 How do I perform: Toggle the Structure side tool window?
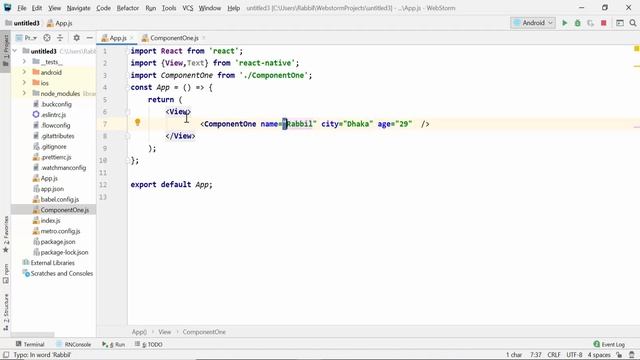6,313
